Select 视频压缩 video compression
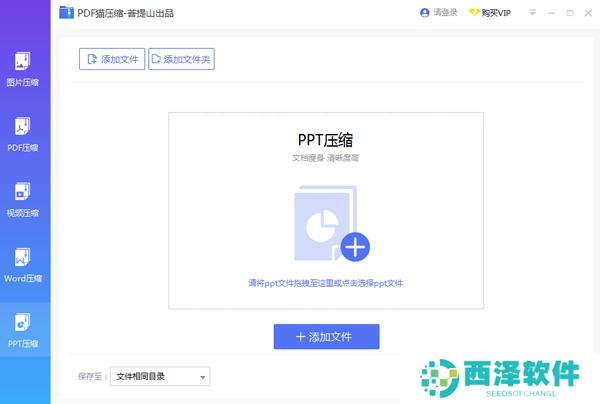The image size is (600, 404). [23, 200]
